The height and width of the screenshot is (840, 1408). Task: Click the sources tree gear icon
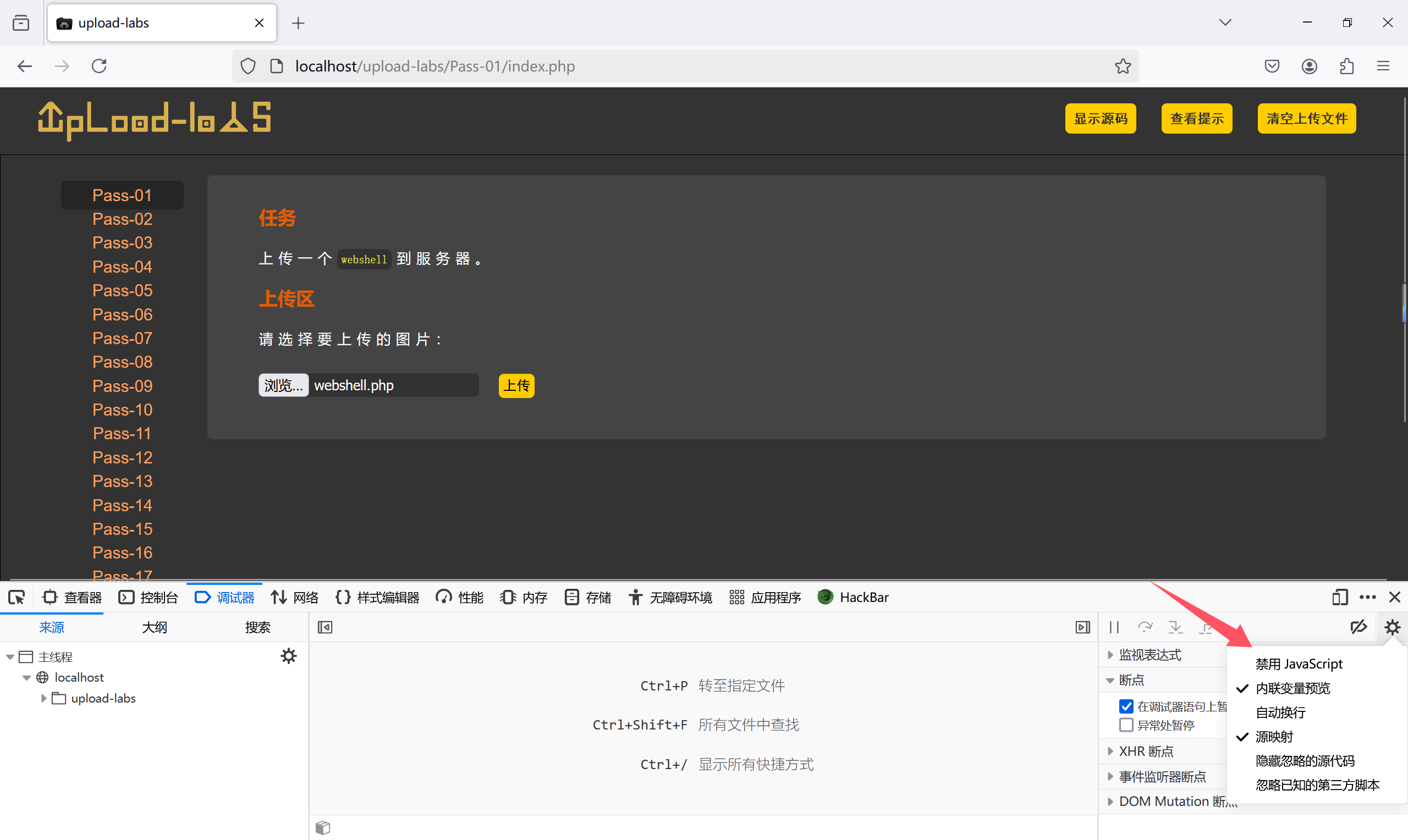289,656
